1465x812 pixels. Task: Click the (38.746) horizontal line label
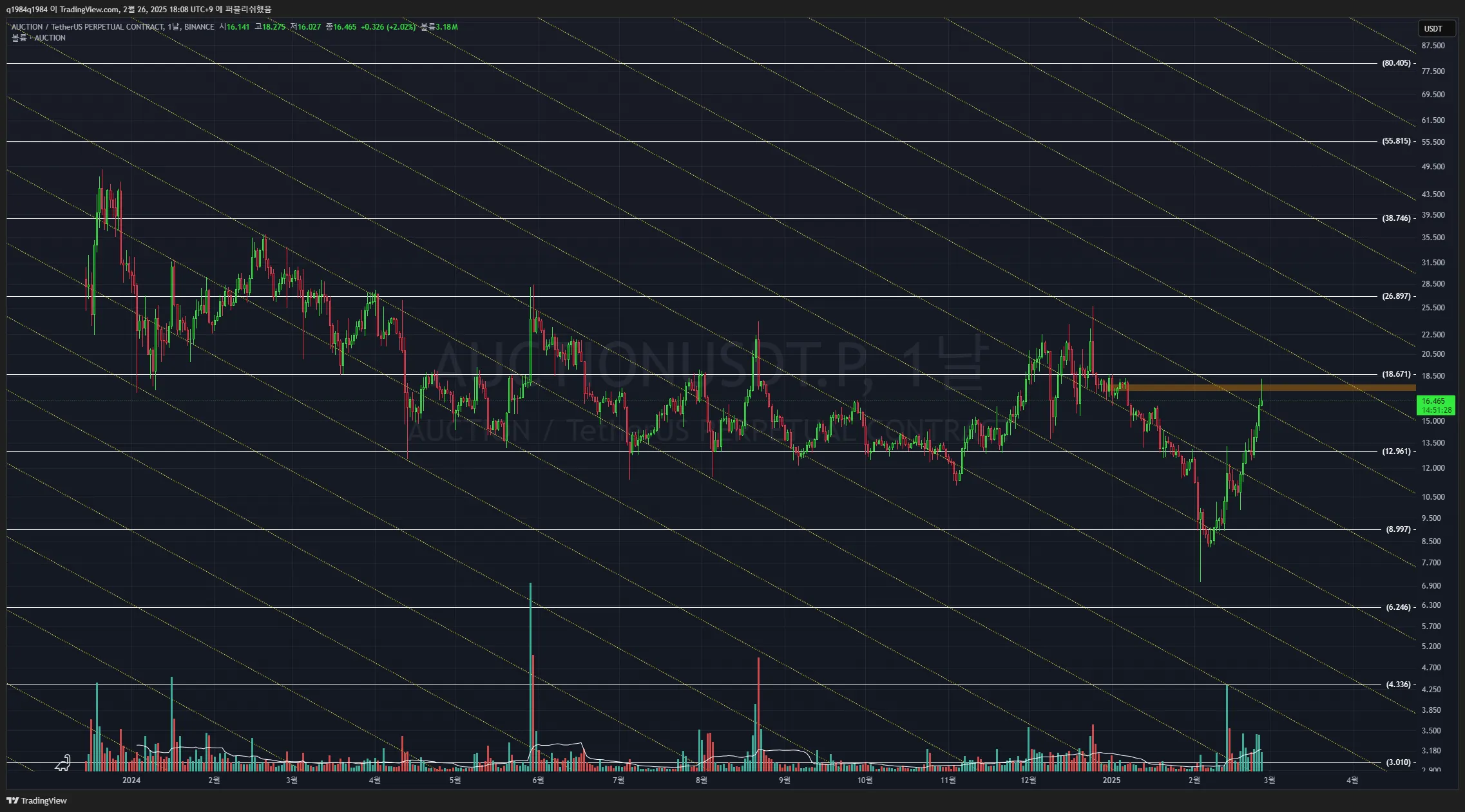[1396, 218]
